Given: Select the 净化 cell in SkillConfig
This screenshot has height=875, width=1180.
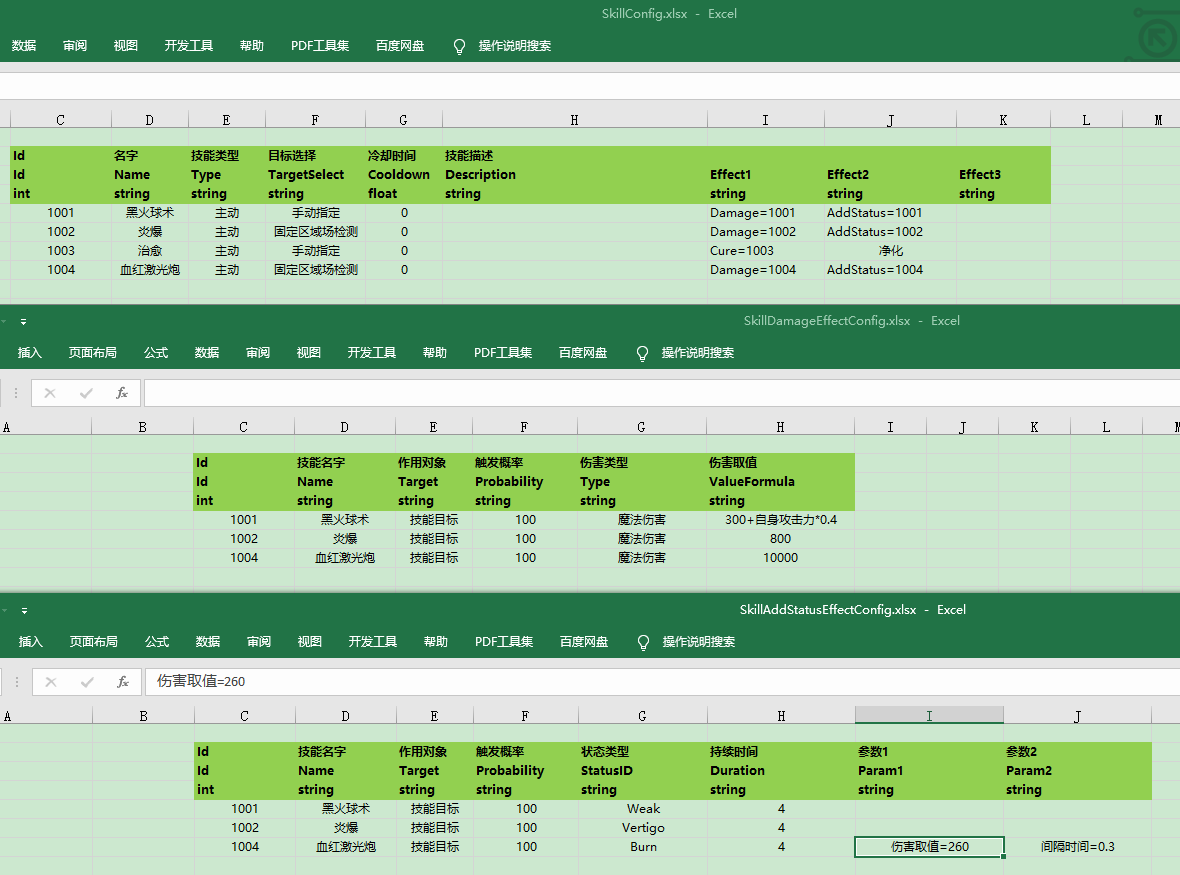Looking at the screenshot, I should [x=890, y=251].
